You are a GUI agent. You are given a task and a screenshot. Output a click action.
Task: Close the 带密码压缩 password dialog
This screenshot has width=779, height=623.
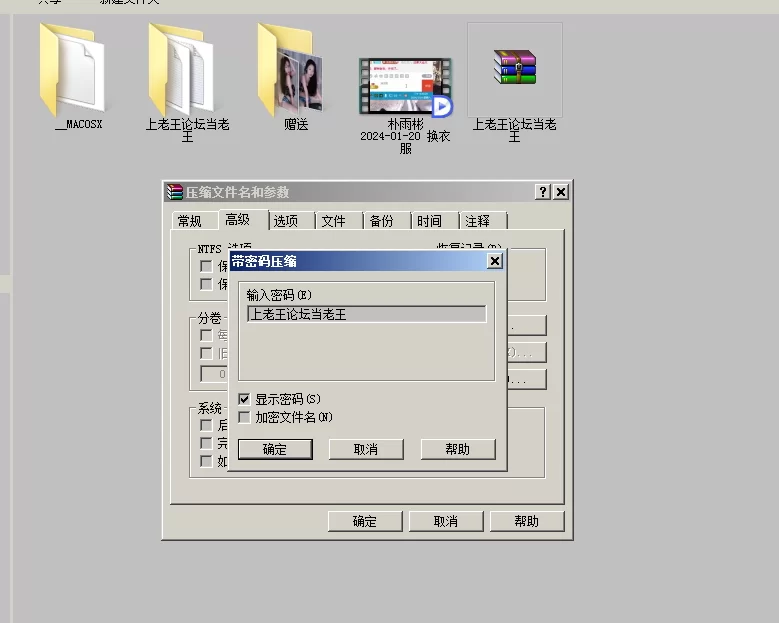point(494,261)
